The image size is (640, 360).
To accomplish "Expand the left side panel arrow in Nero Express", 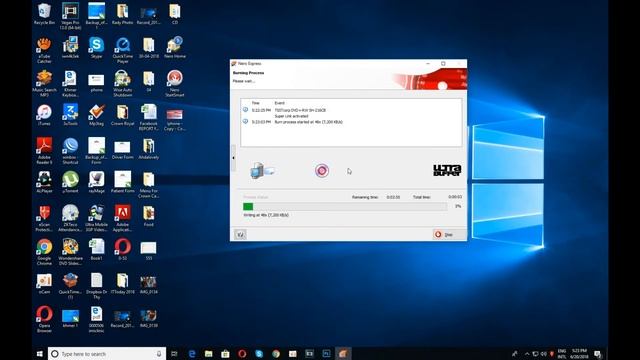I will pos(233,158).
